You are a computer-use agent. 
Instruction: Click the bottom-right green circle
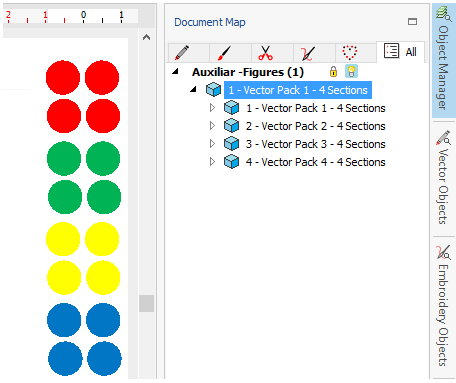tap(104, 197)
